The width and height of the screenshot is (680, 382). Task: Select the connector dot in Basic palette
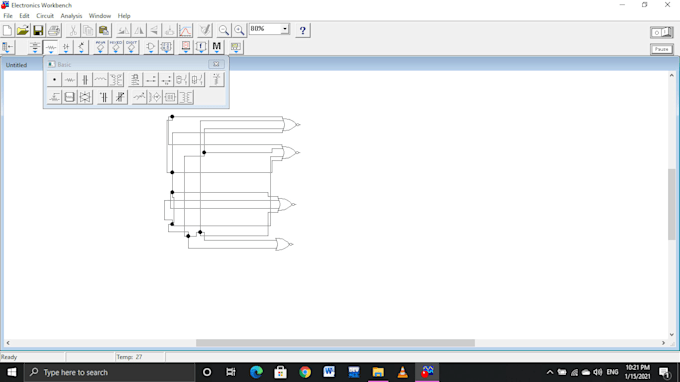tap(54, 80)
